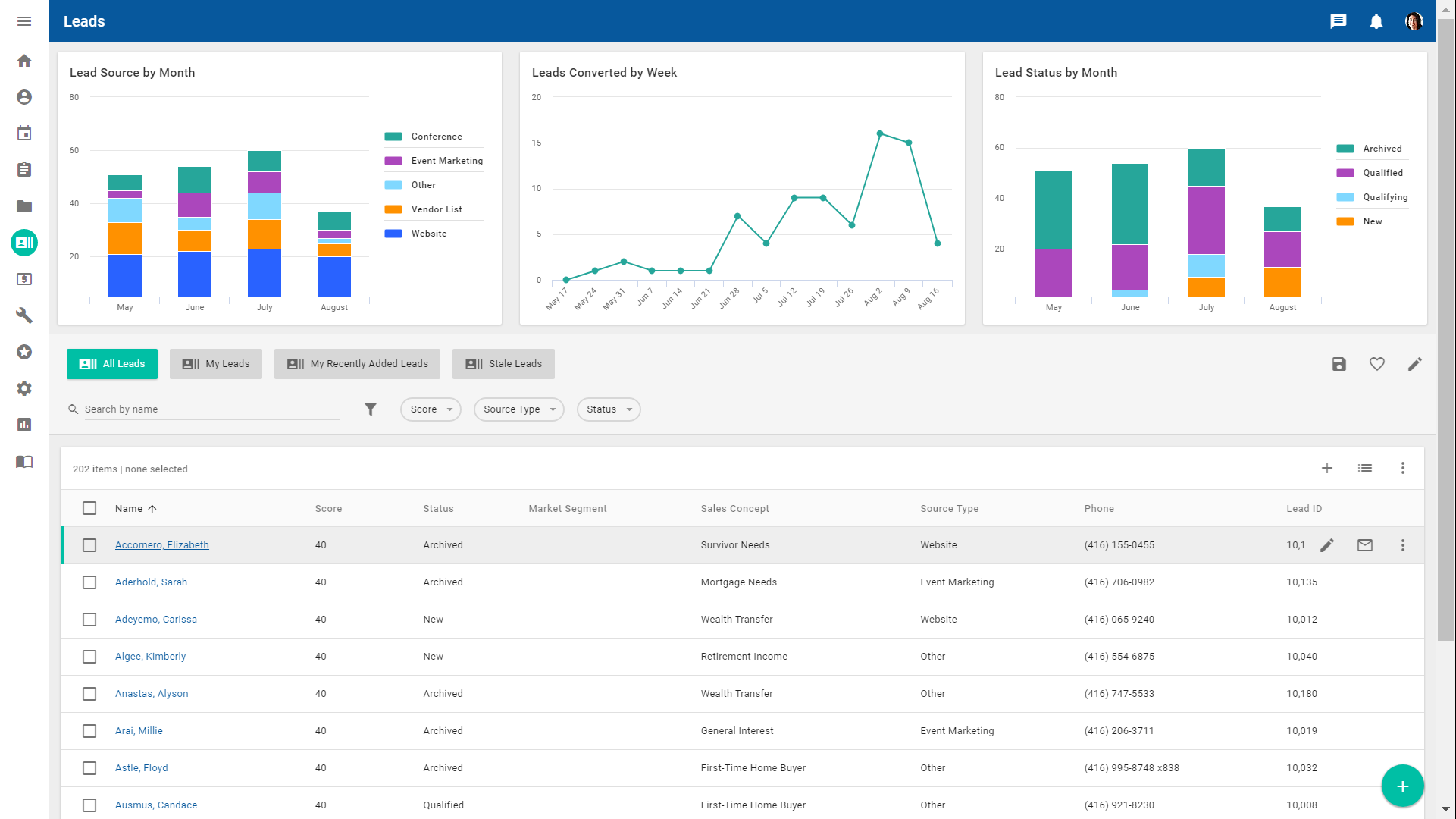Image resolution: width=1456 pixels, height=819 pixels.
Task: Mark view as favorite with heart icon
Action: (x=1377, y=364)
